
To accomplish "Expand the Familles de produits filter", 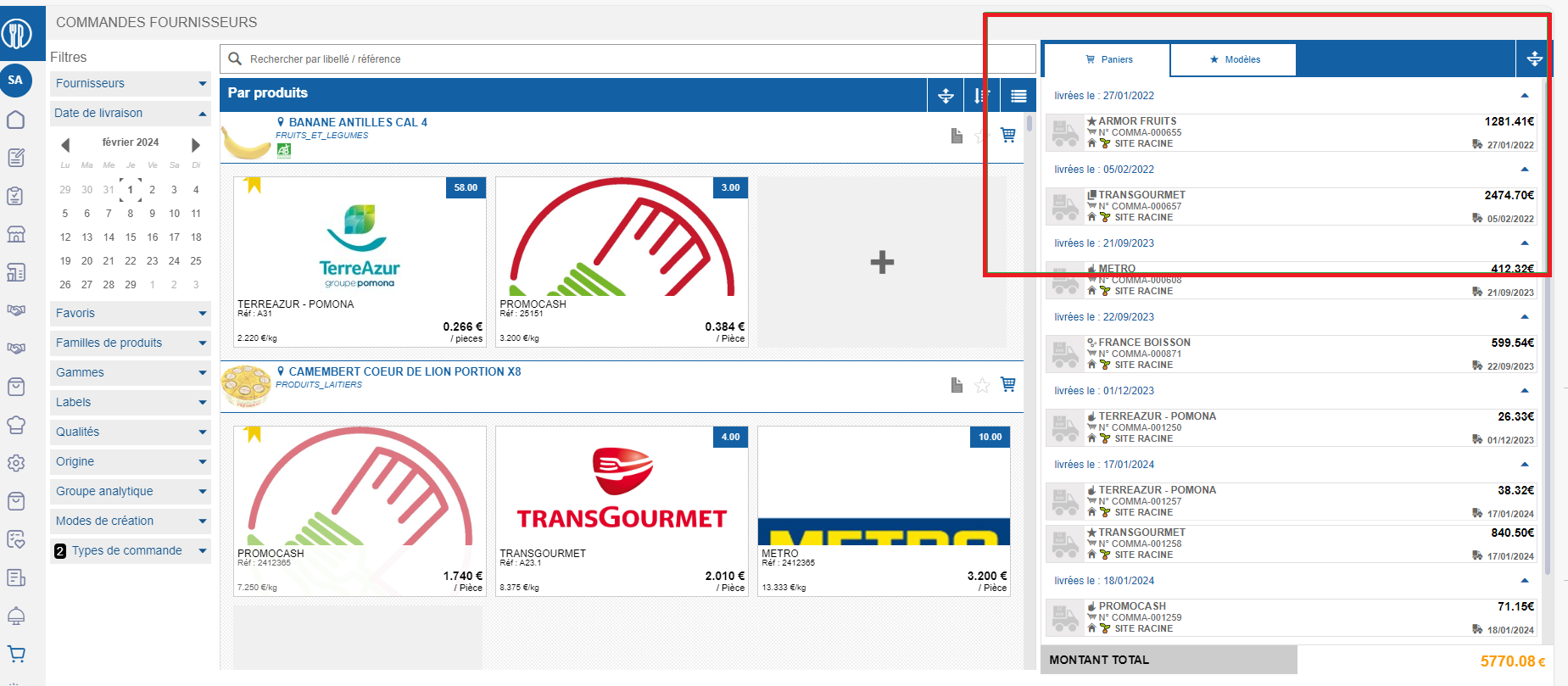I will (131, 343).
